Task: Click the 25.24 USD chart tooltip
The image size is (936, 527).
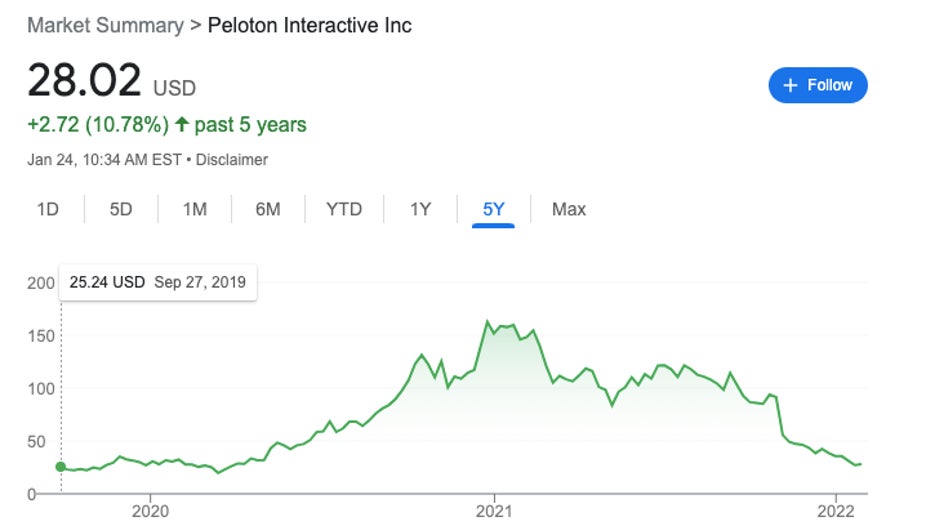Action: (x=158, y=282)
